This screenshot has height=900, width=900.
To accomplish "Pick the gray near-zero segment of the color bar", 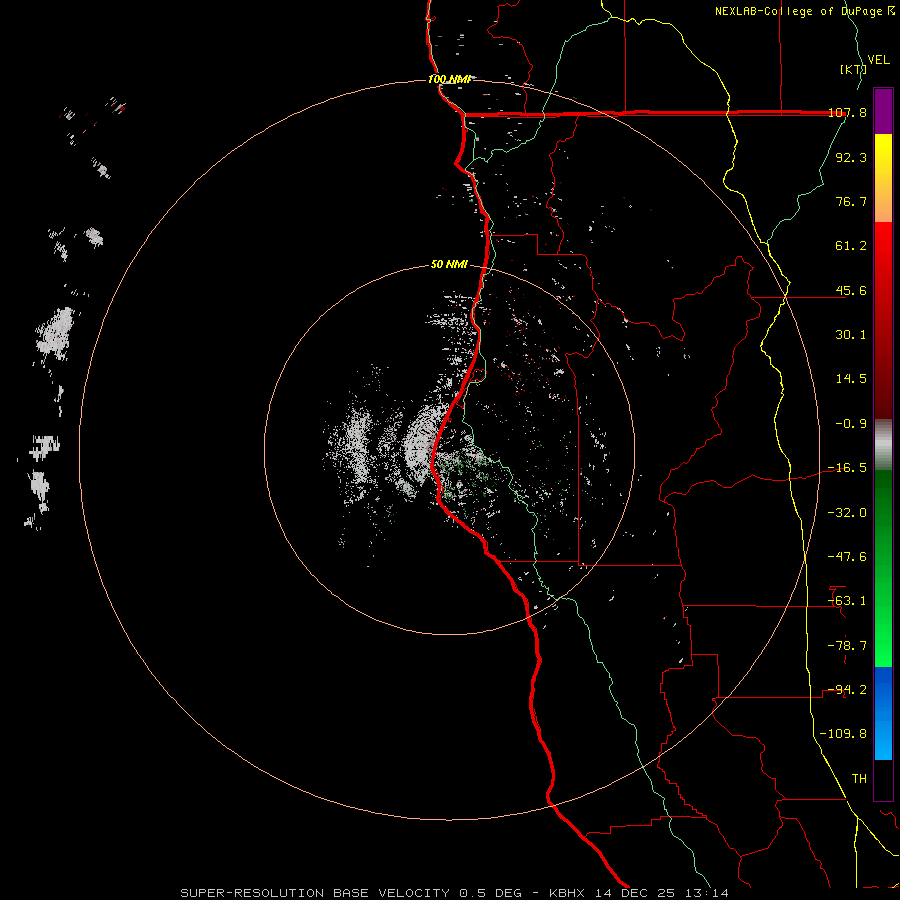I will 883,444.
